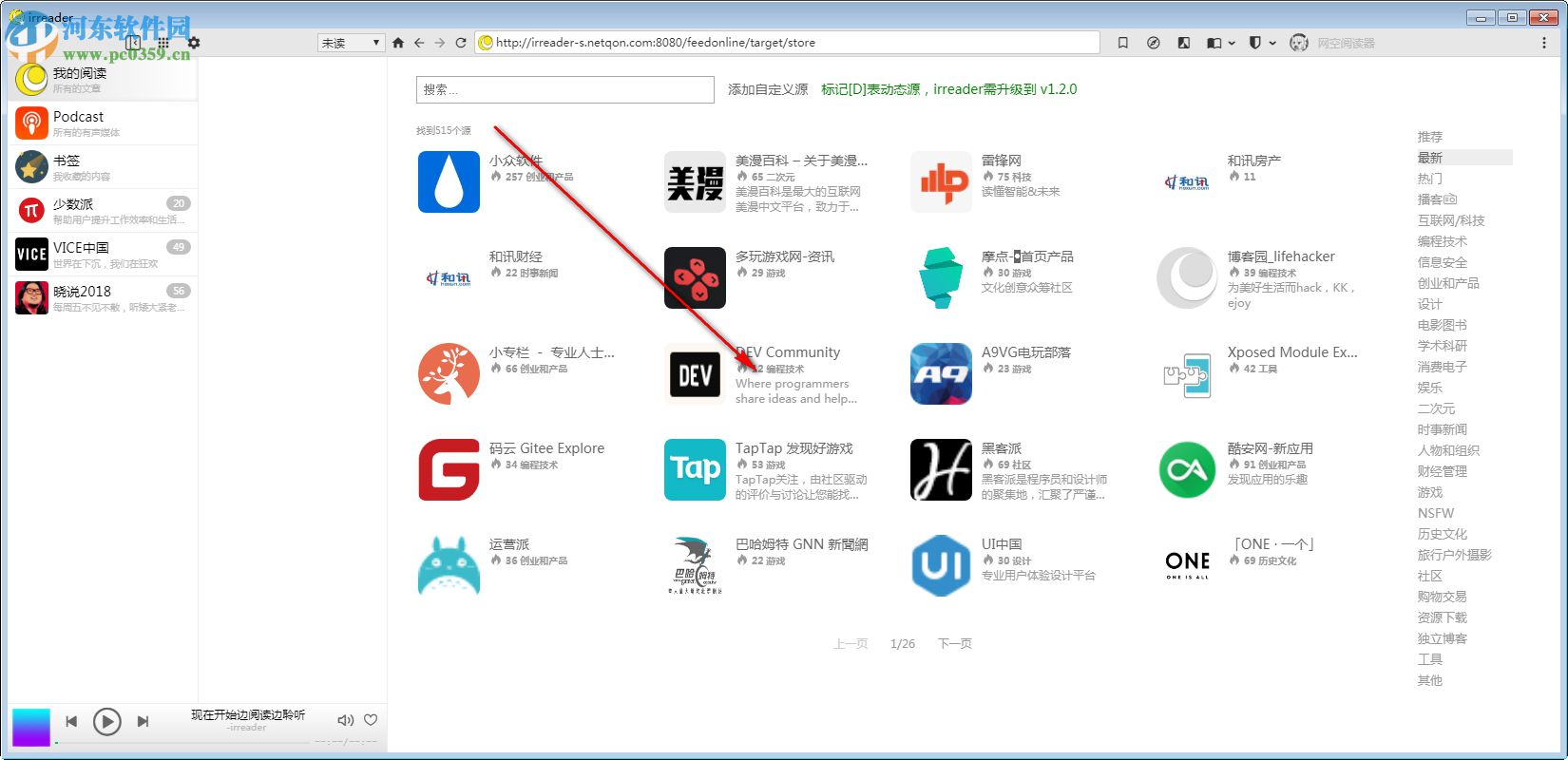Collapse the sidebar with panel toggle icon
Viewport: 1568px width, 760px height.
tap(133, 43)
